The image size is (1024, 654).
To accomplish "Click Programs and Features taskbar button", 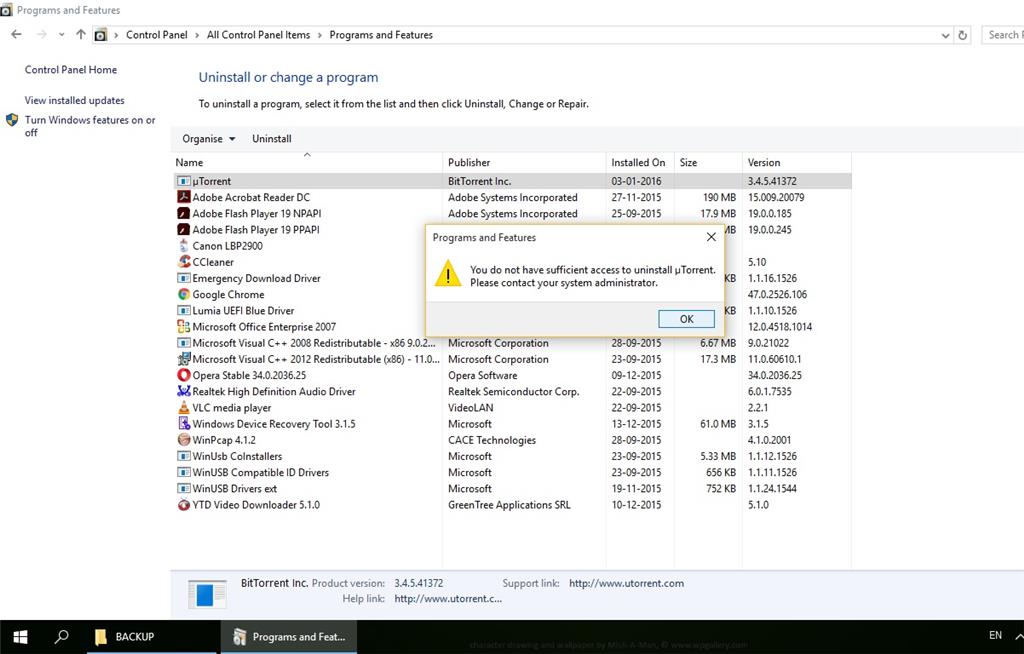I will click(289, 637).
